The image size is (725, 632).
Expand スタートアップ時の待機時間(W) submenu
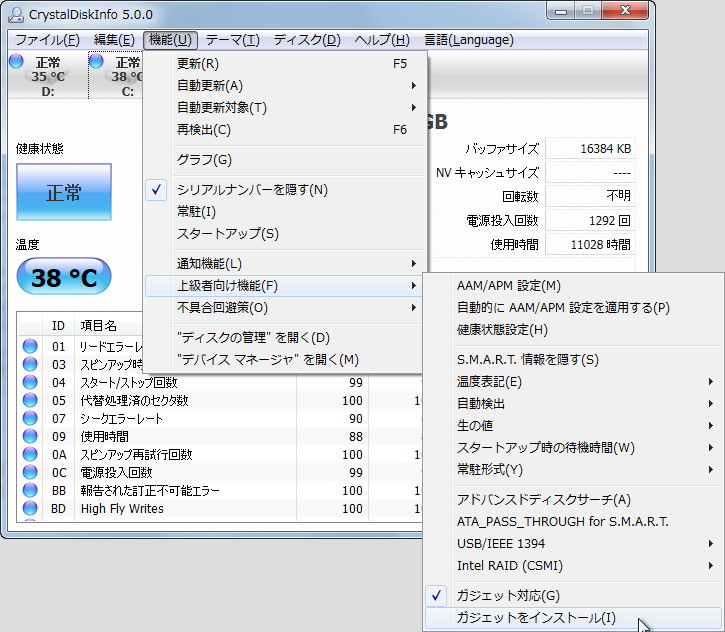[x=573, y=448]
